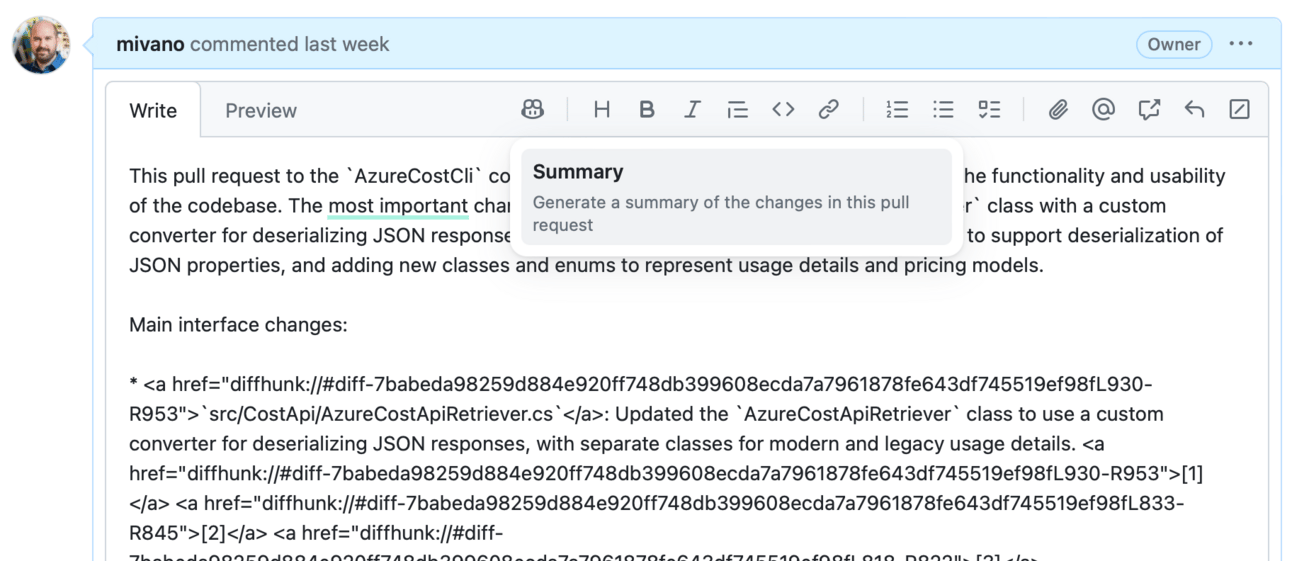The image size is (1292, 561).
Task: Apply italic formatting icon
Action: (x=692, y=110)
